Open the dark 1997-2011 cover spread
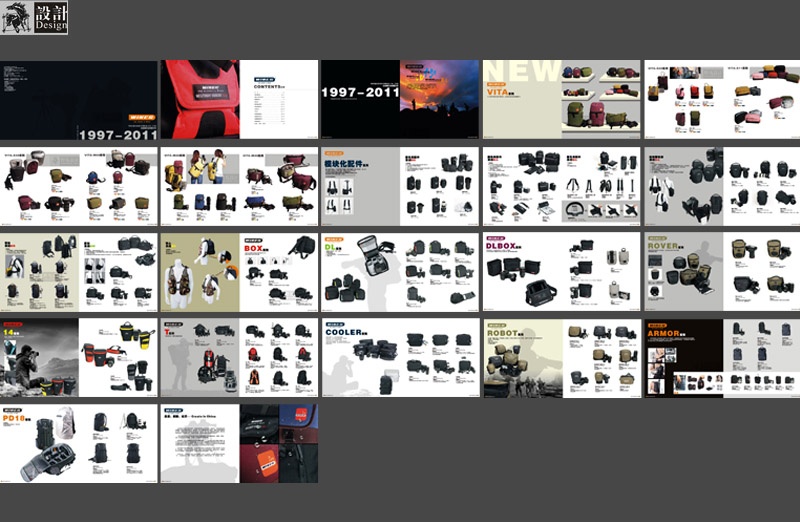The height and width of the screenshot is (522, 800). (79, 100)
